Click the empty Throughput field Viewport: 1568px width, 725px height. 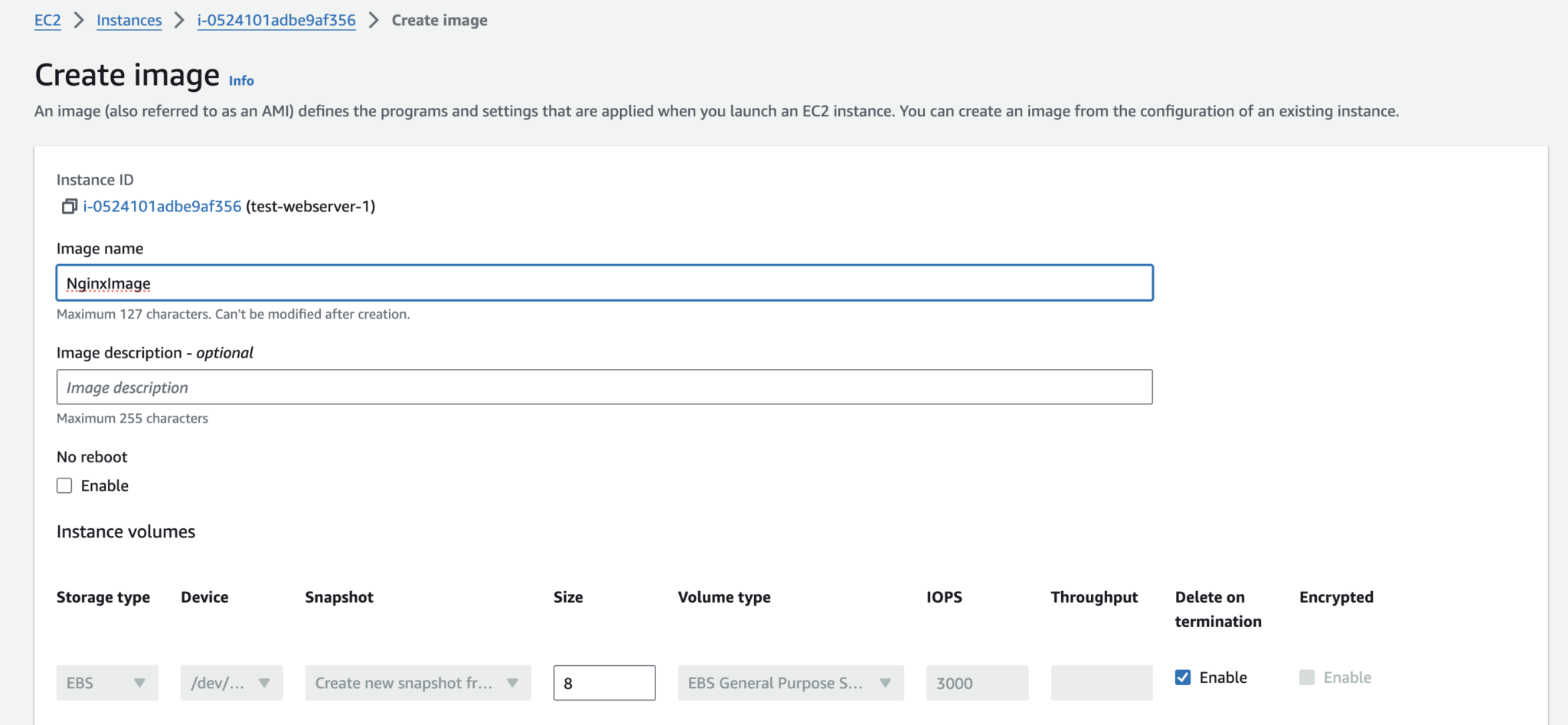pos(1101,682)
